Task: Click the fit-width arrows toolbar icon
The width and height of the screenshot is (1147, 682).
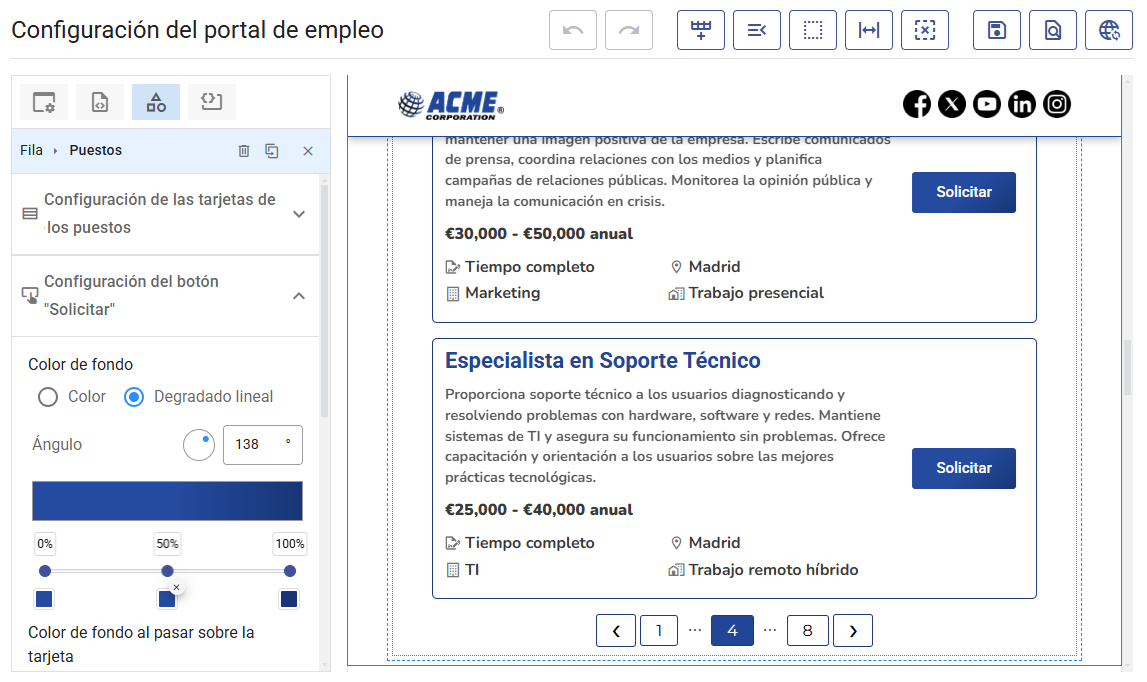Action: (868, 30)
